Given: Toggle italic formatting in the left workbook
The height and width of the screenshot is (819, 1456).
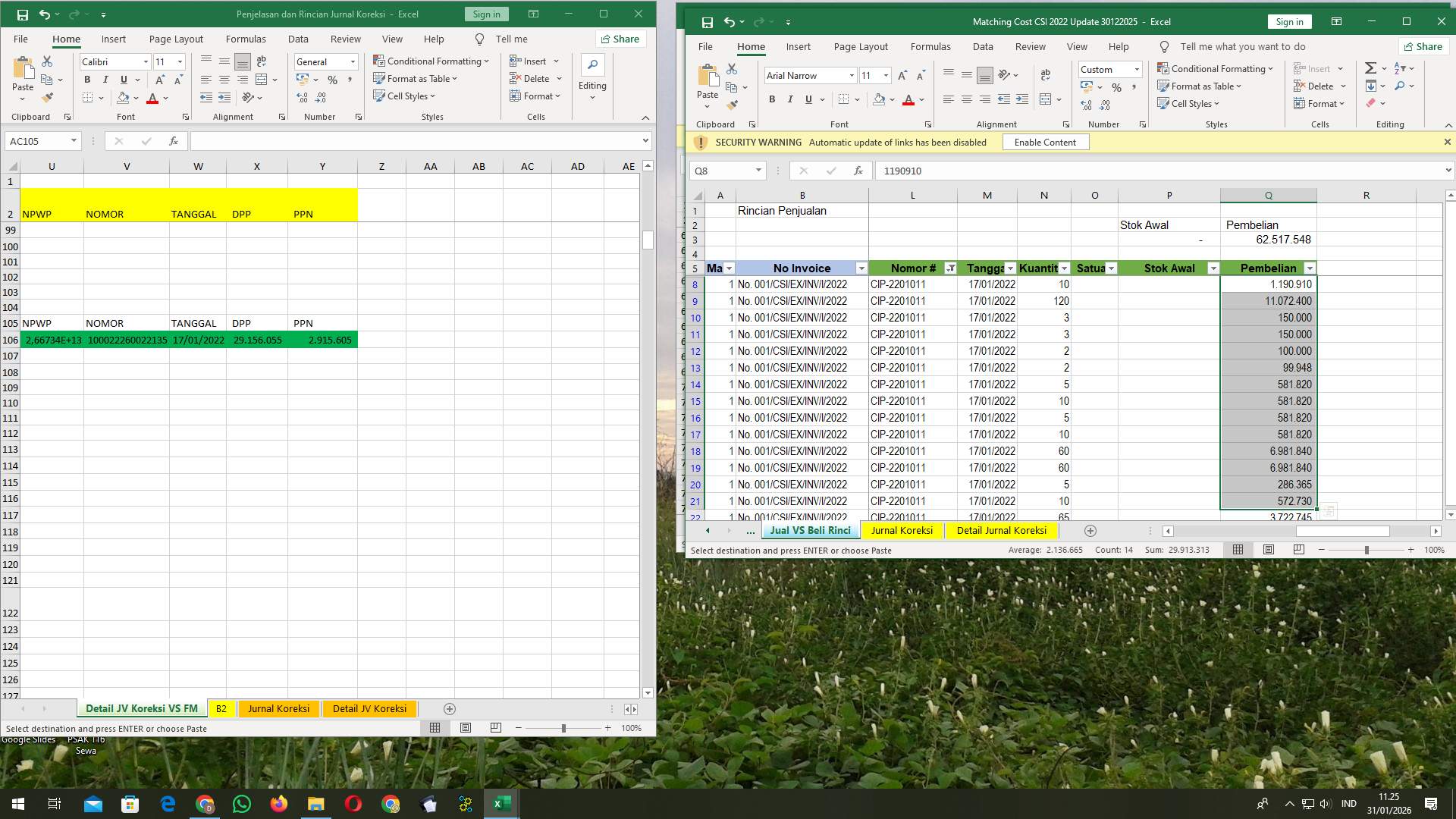Looking at the screenshot, I should [x=105, y=79].
